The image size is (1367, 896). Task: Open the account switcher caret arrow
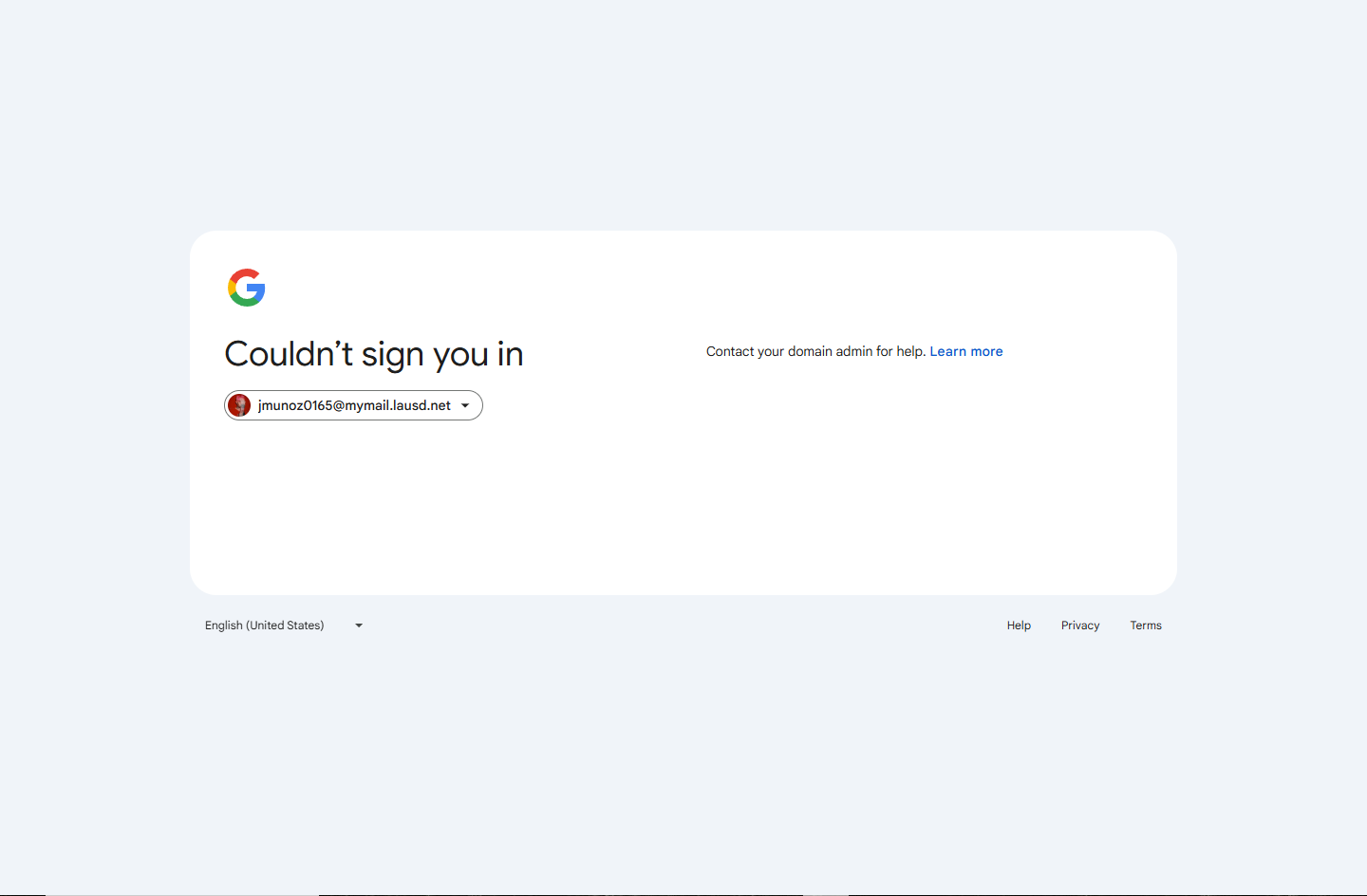click(x=465, y=405)
